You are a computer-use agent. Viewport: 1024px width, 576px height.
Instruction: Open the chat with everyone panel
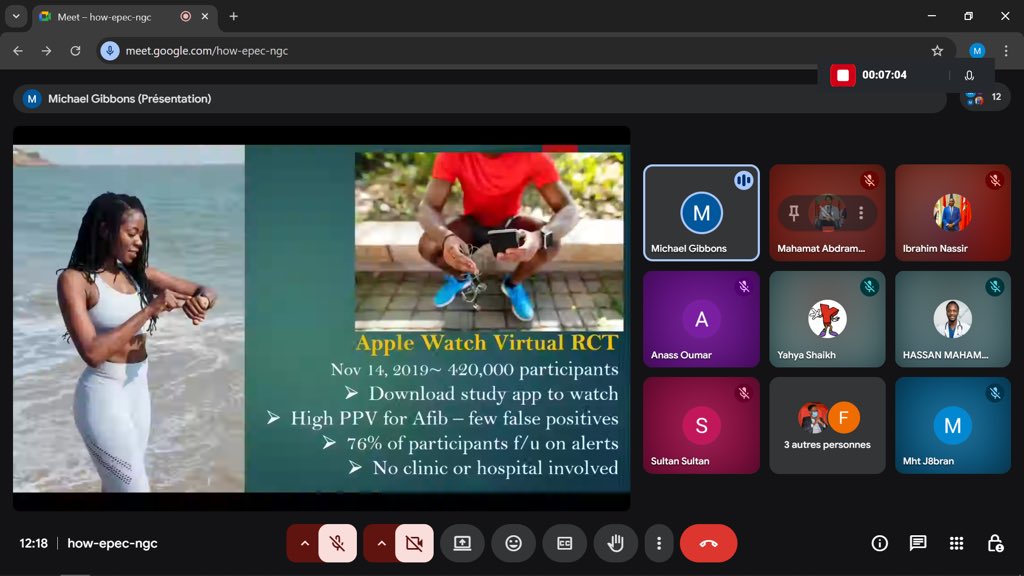(918, 543)
